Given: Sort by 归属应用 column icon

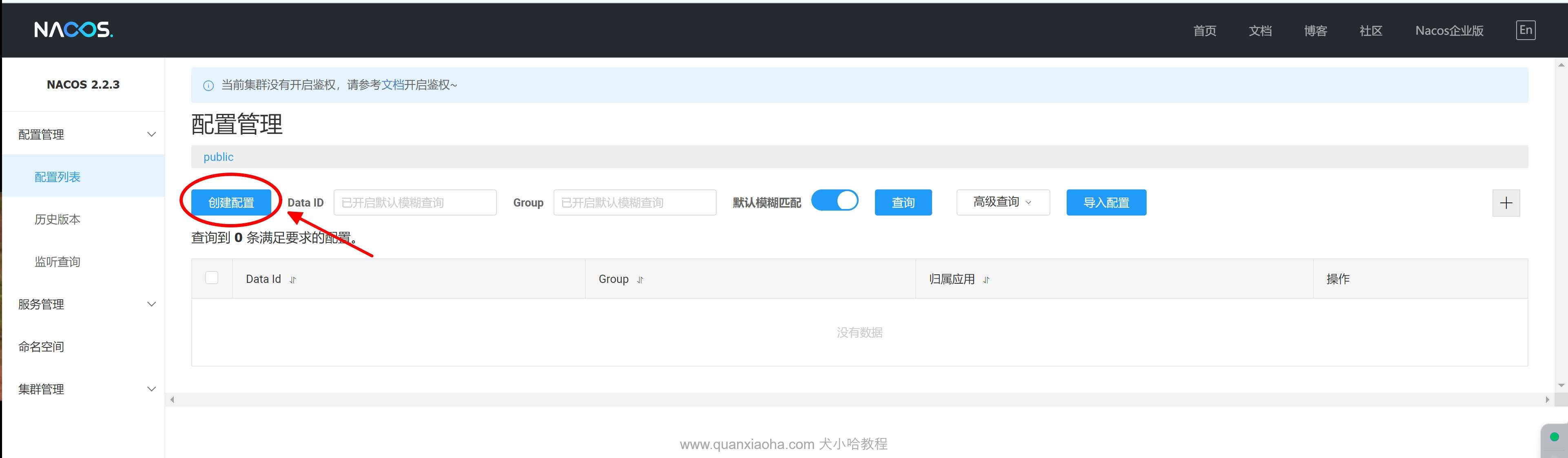Looking at the screenshot, I should tap(986, 280).
